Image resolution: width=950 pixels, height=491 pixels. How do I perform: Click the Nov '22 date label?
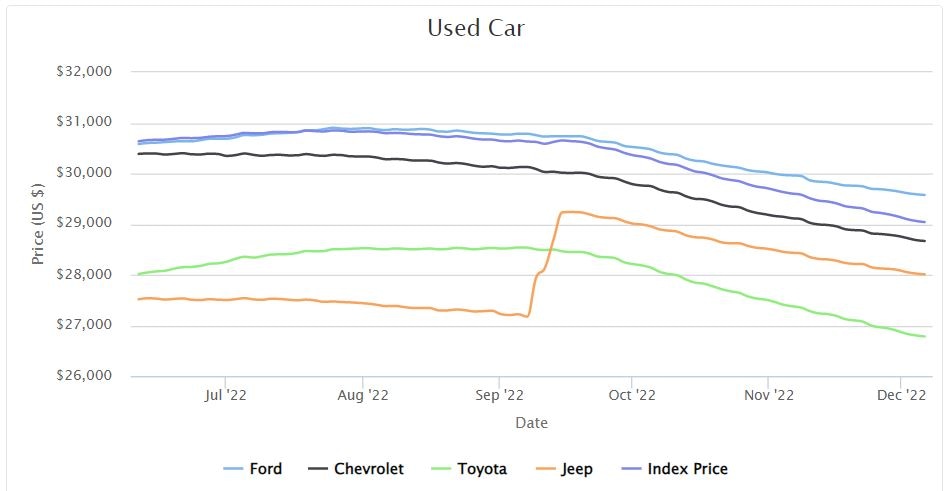click(768, 396)
